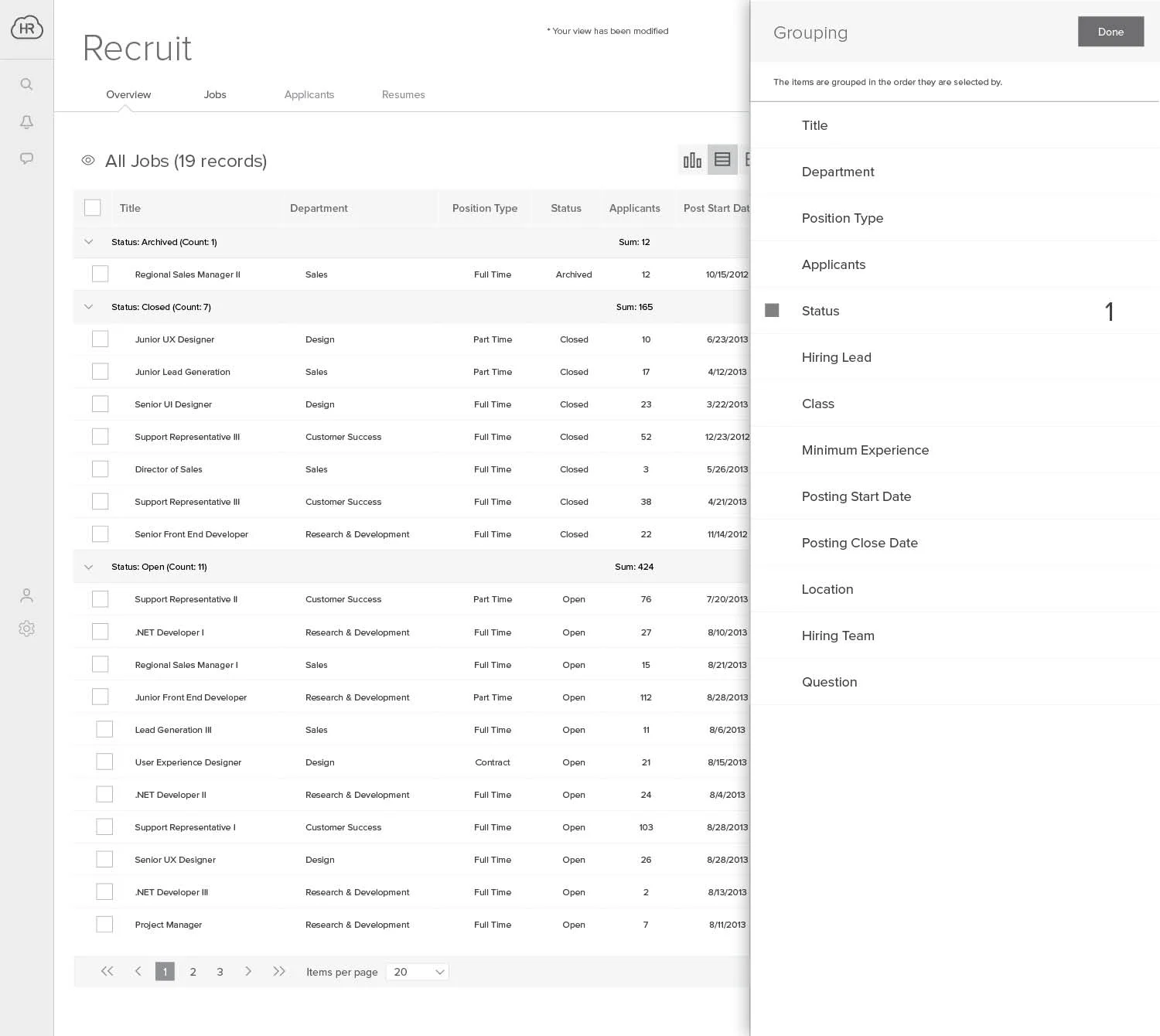Check the Regional Sales Manager II row checkbox
The height and width of the screenshot is (1036, 1160).
click(100, 274)
